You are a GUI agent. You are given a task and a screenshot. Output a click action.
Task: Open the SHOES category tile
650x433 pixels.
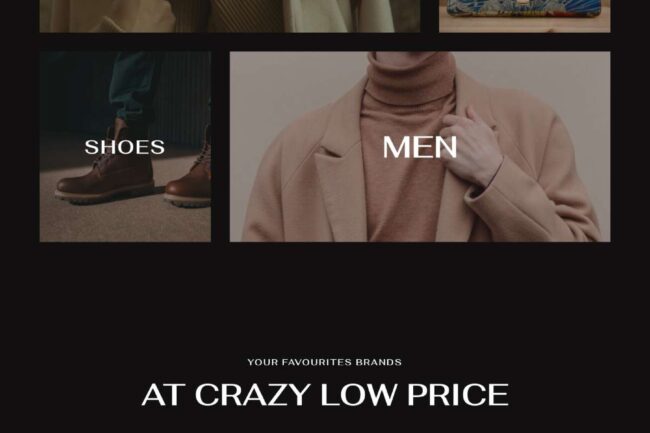(125, 146)
